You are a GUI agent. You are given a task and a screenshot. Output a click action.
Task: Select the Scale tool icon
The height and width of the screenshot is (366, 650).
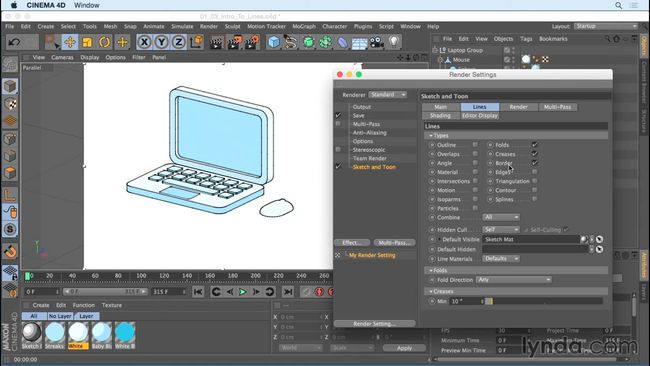click(x=87, y=42)
